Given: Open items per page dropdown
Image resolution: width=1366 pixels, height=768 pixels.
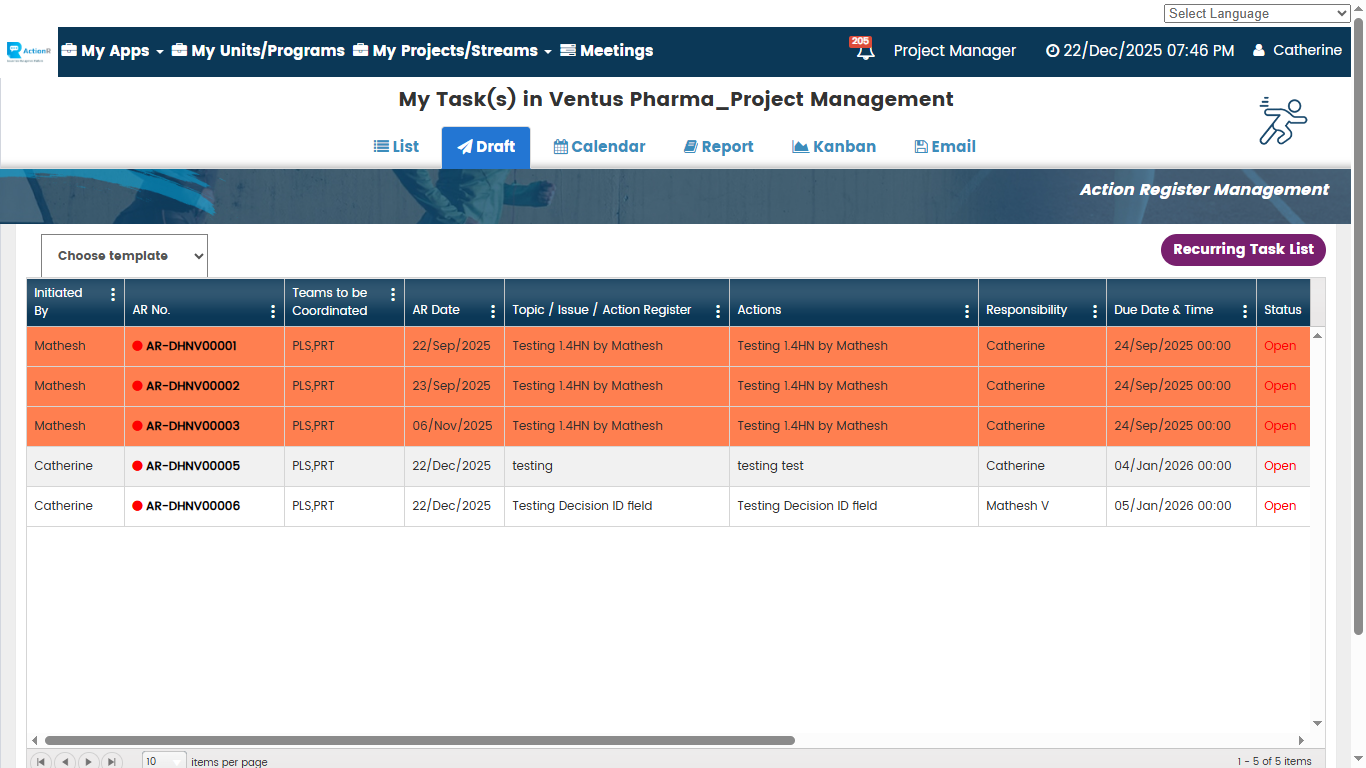Looking at the screenshot, I should point(164,761).
